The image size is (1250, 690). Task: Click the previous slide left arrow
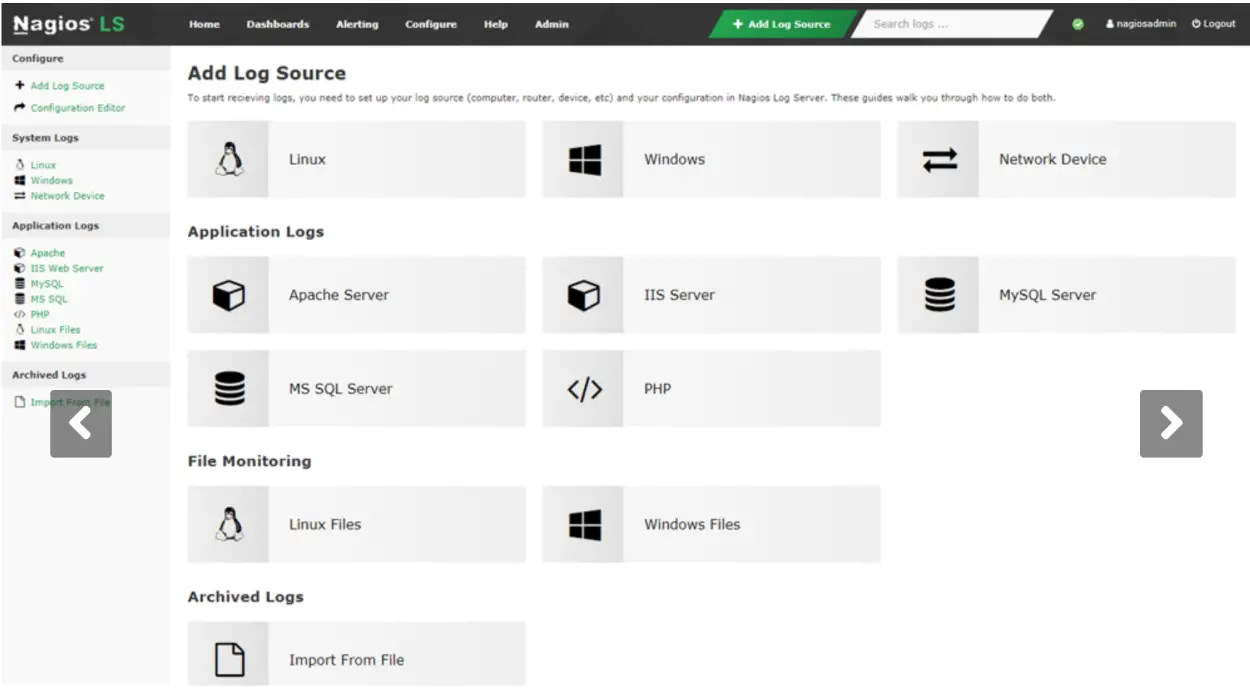[x=81, y=423]
